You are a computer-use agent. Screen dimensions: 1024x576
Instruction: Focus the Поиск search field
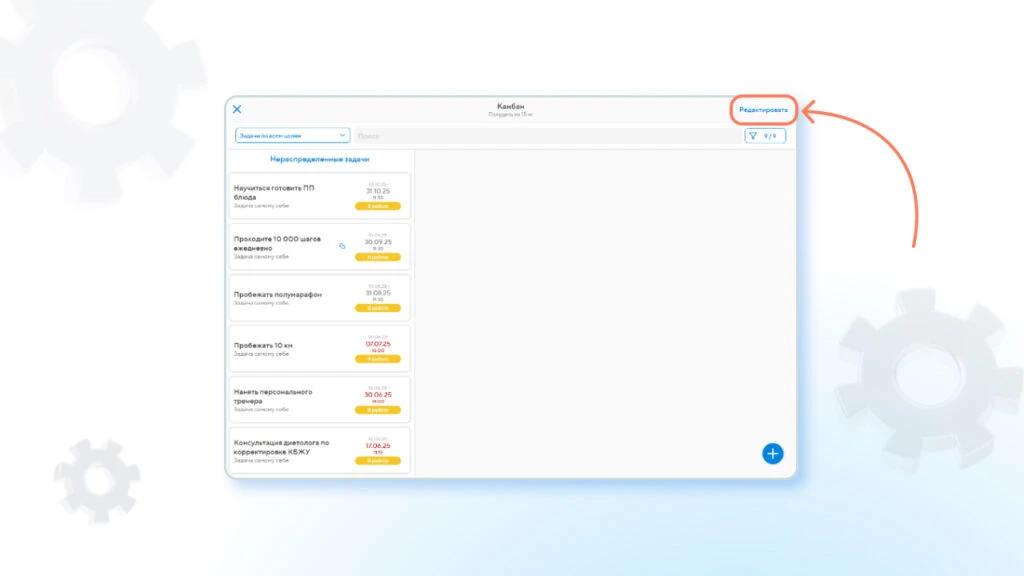(547, 136)
